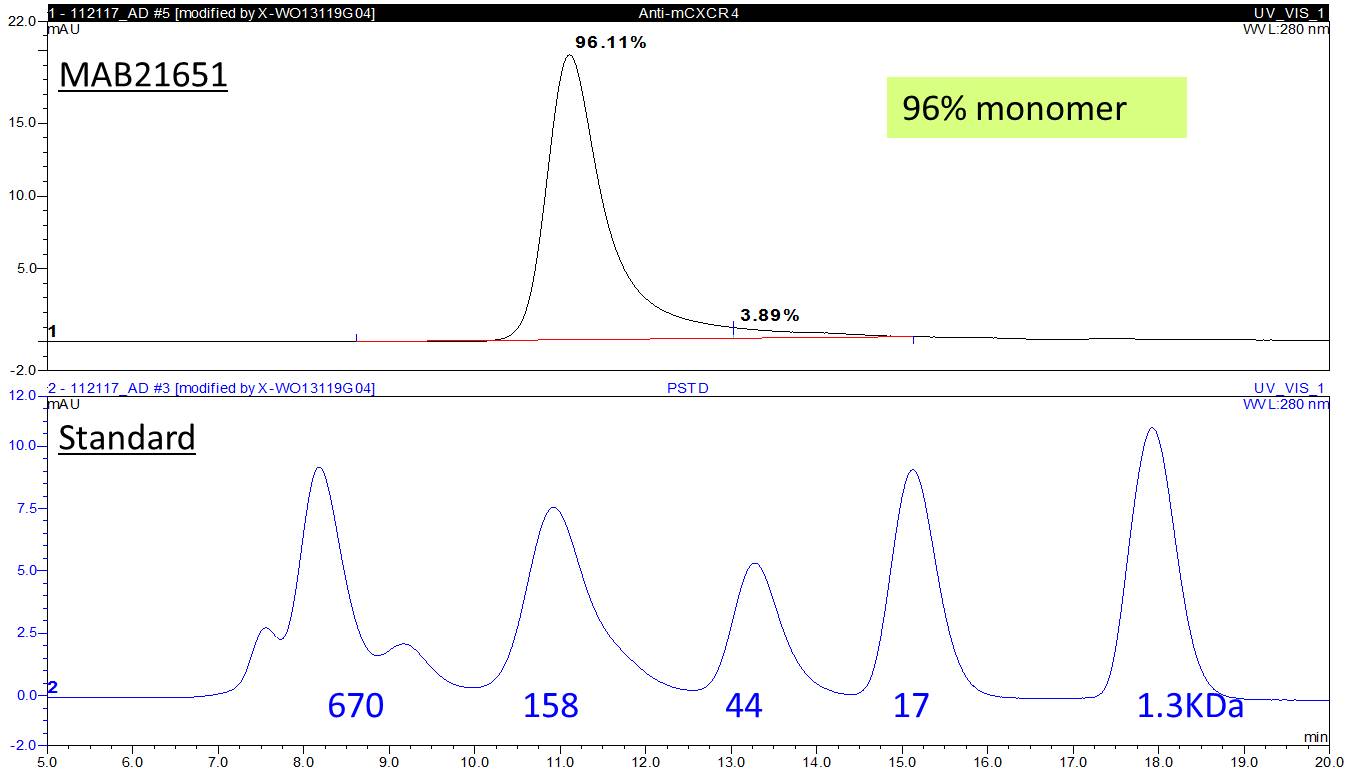
Task: Select the 44 molecular weight label
Action: [743, 706]
